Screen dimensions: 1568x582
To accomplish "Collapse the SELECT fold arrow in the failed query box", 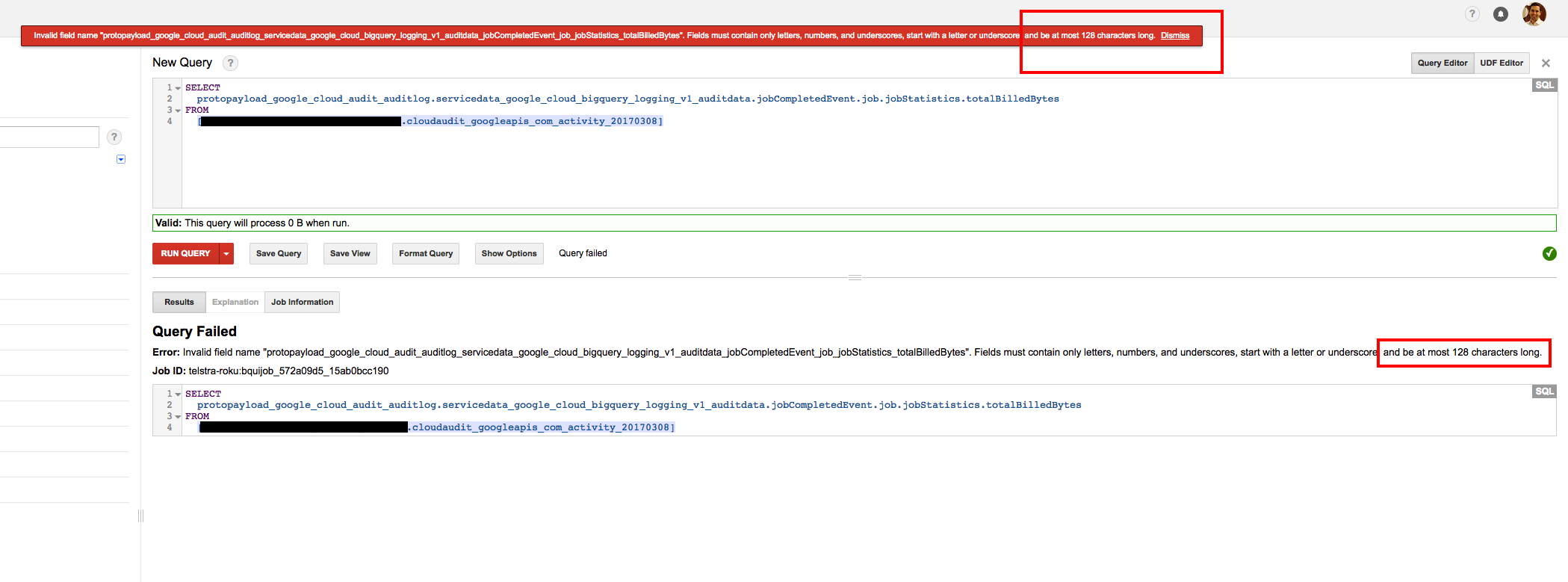I will [178, 394].
